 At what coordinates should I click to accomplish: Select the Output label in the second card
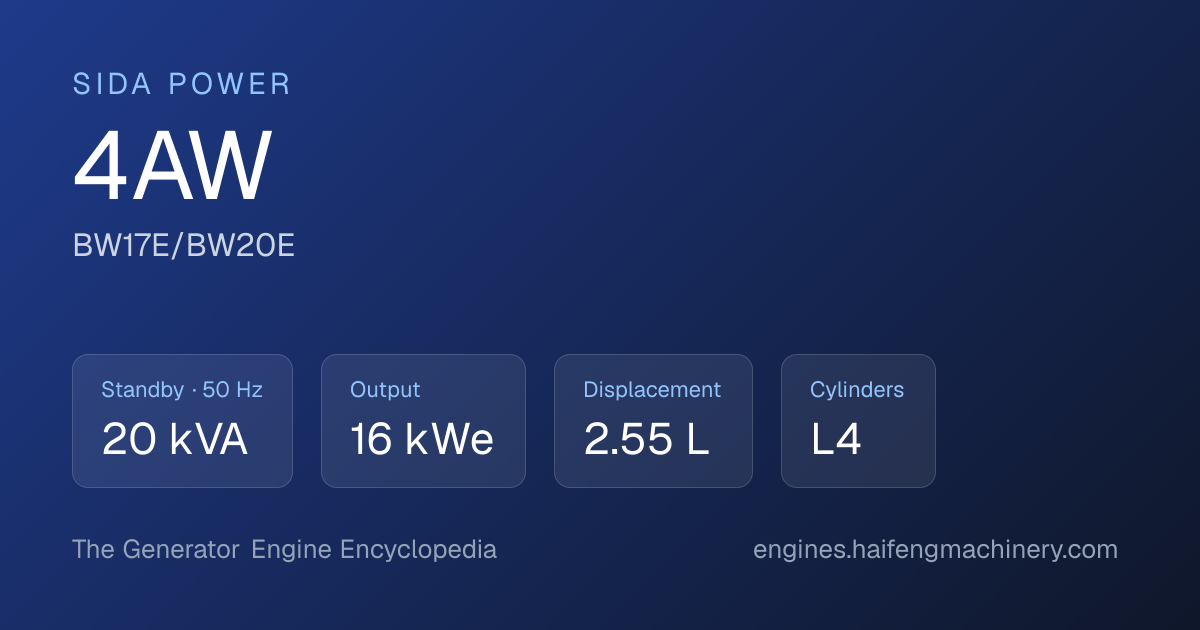385,390
